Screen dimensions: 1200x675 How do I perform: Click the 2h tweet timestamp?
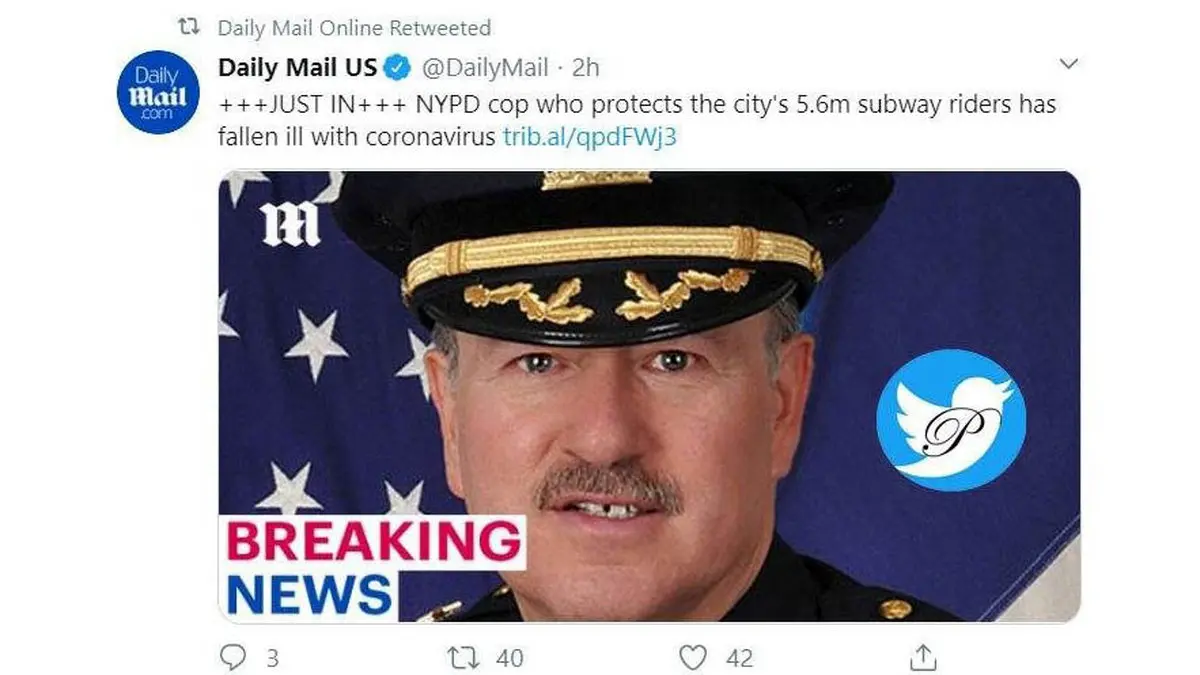pyautogui.click(x=585, y=68)
